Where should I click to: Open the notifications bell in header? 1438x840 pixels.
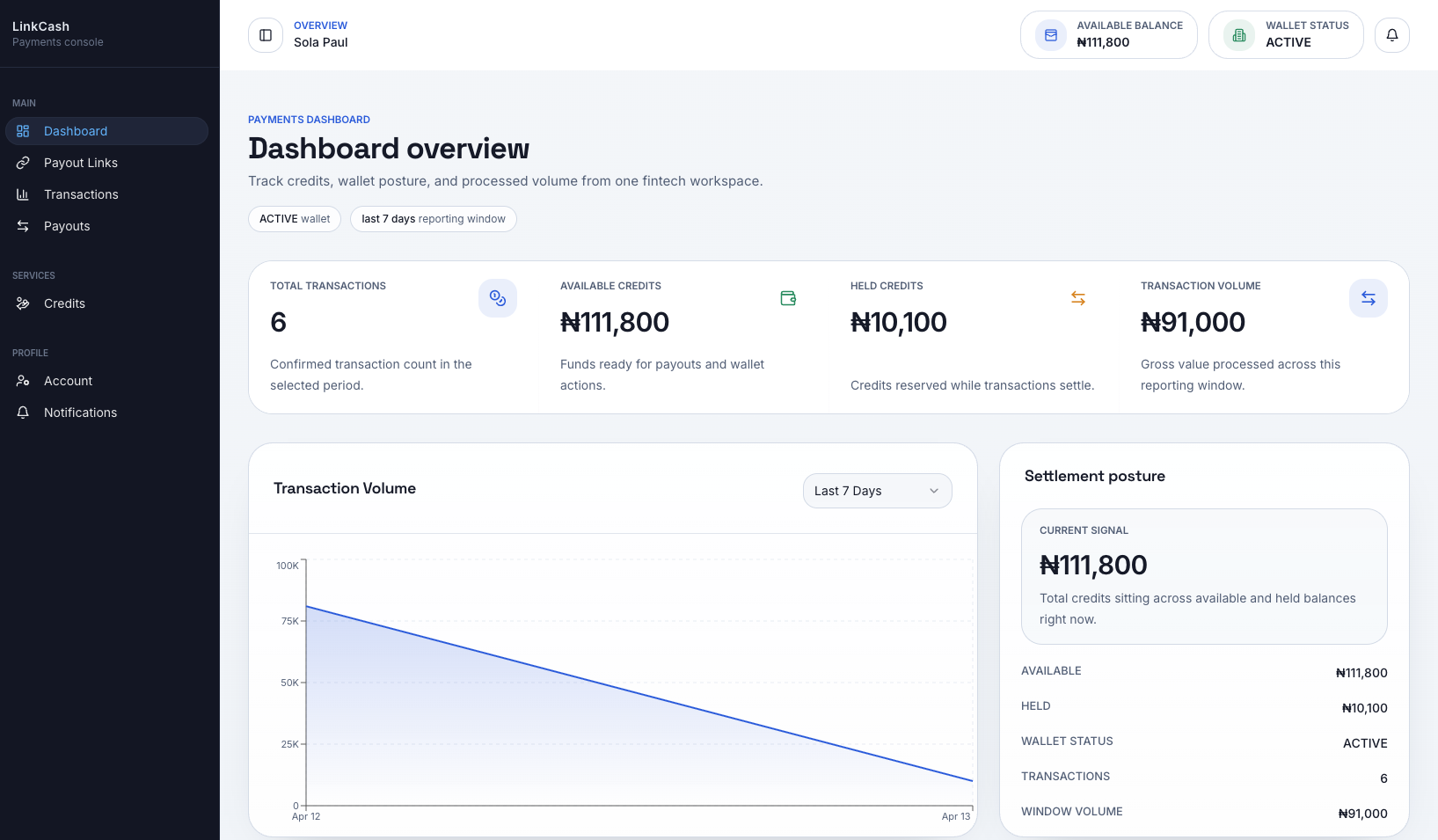pyautogui.click(x=1391, y=35)
